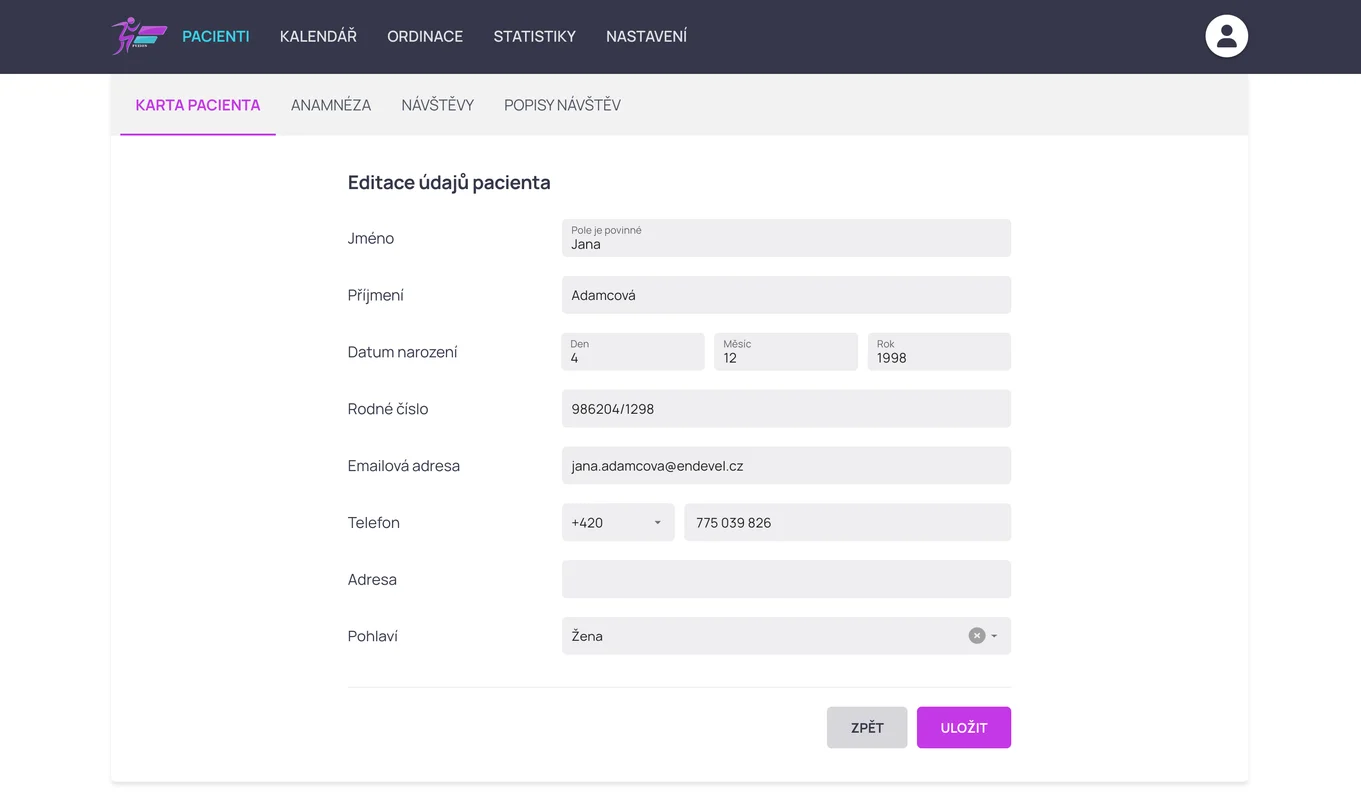This screenshot has width=1361, height=800.
Task: Open Nastavení settings page
Action: [646, 36]
